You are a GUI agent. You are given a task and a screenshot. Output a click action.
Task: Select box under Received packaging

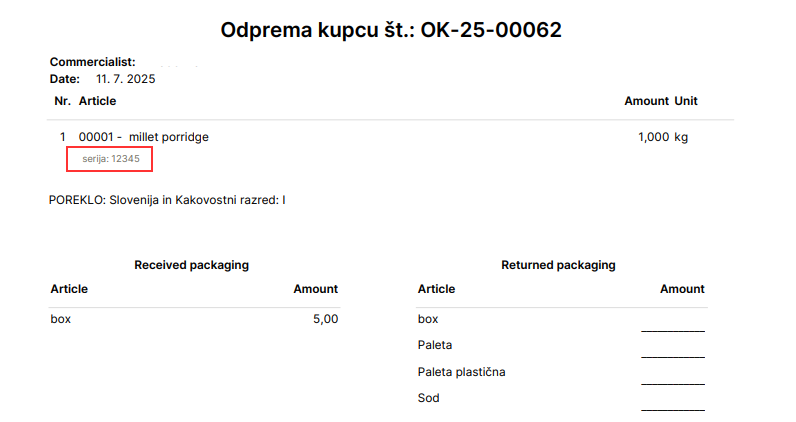tap(61, 319)
